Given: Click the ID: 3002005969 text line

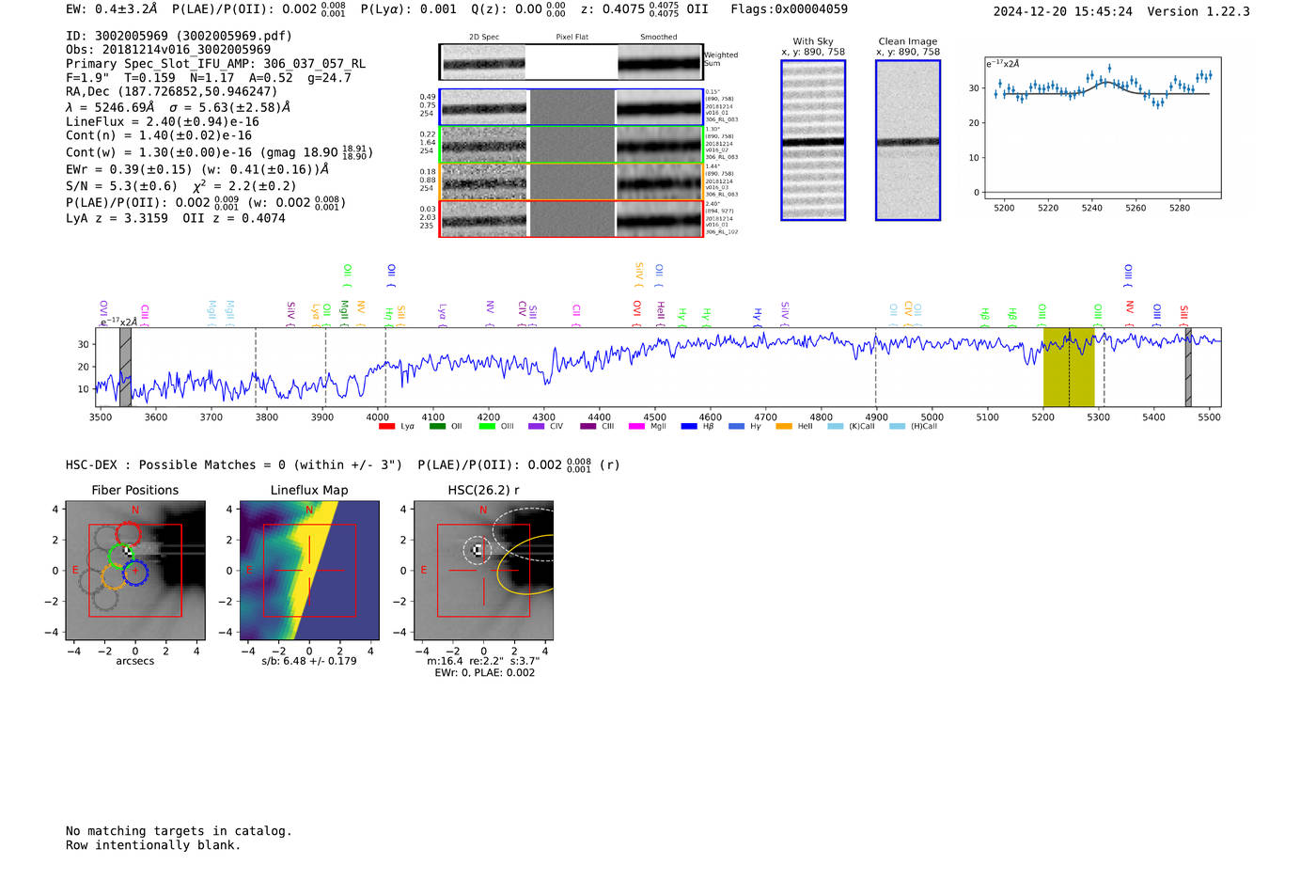Looking at the screenshot, I should (x=179, y=36).
